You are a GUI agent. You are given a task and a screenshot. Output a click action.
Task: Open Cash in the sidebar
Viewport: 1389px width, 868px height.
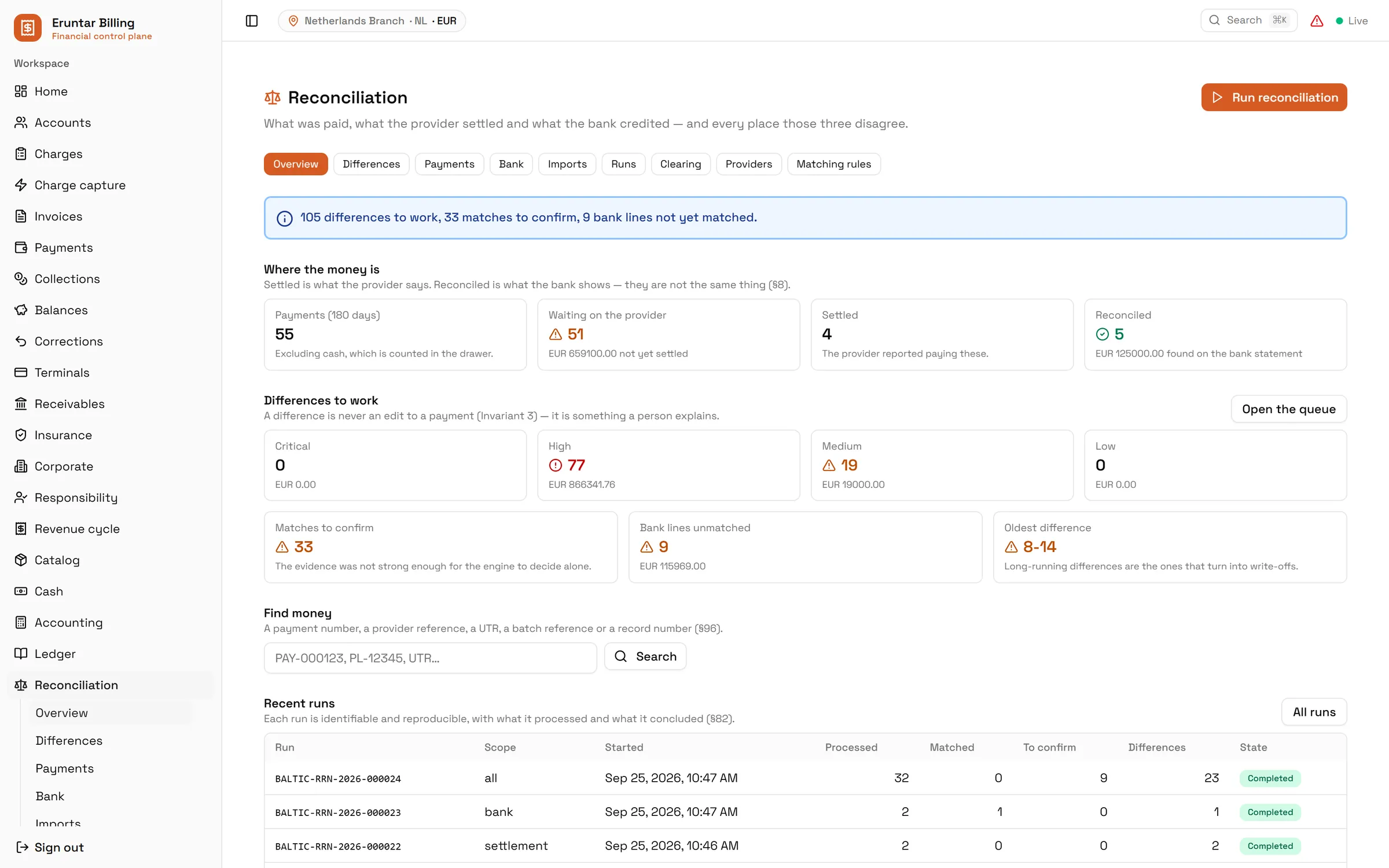[x=110, y=591]
